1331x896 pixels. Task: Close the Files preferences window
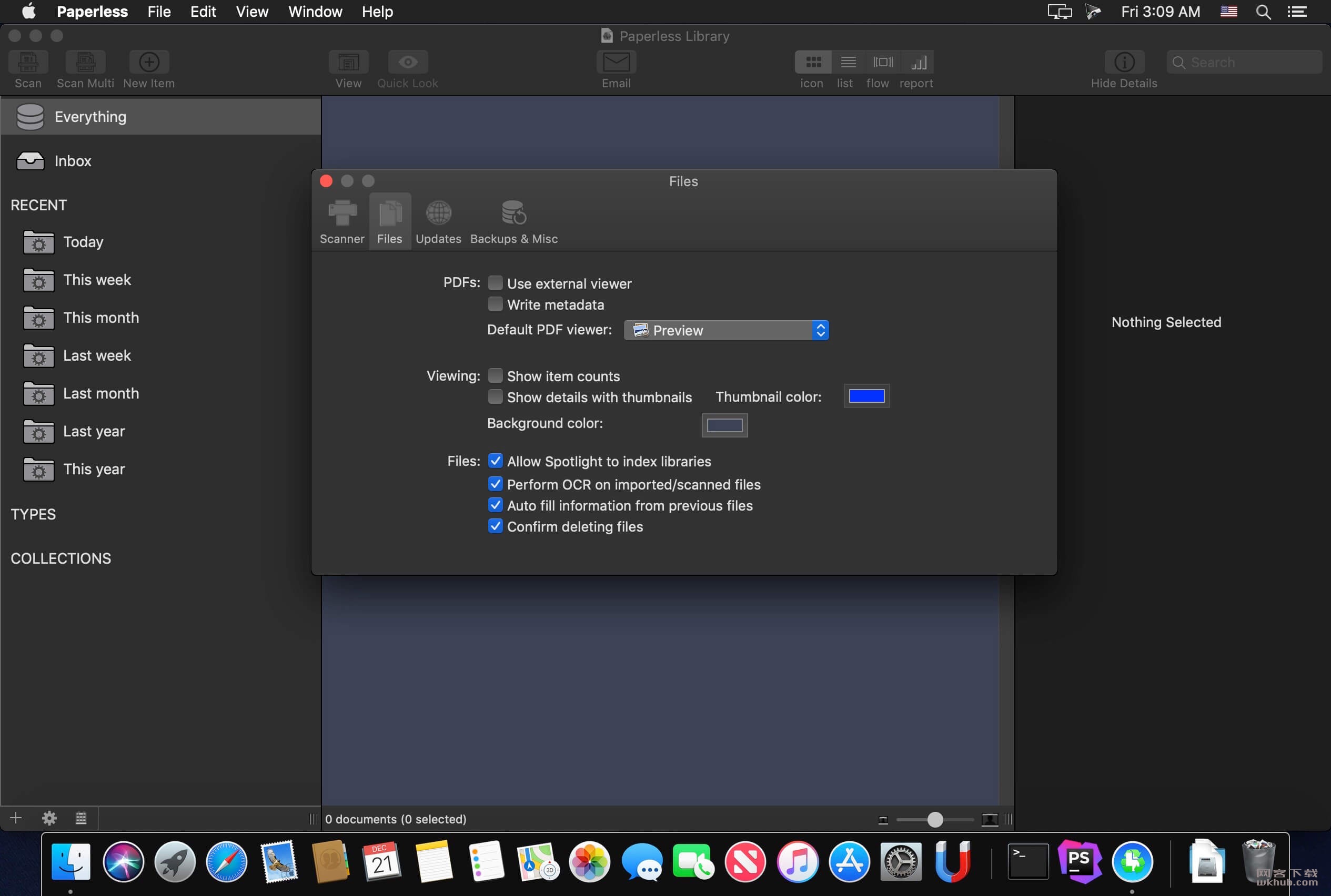(327, 181)
